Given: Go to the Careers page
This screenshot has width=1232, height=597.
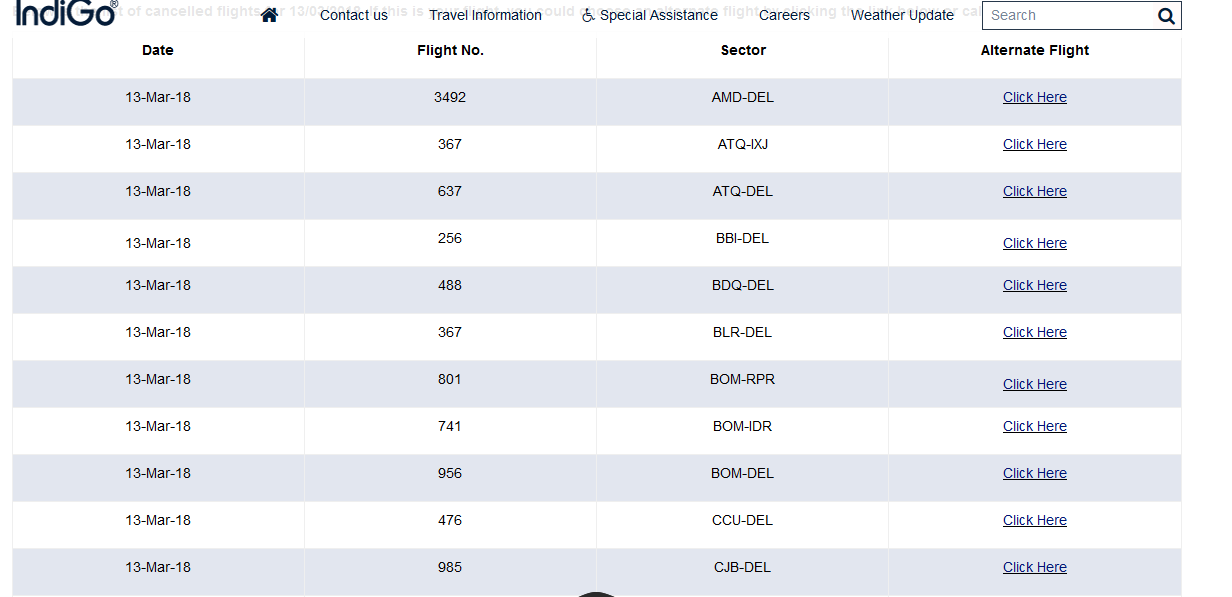Looking at the screenshot, I should tap(784, 15).
